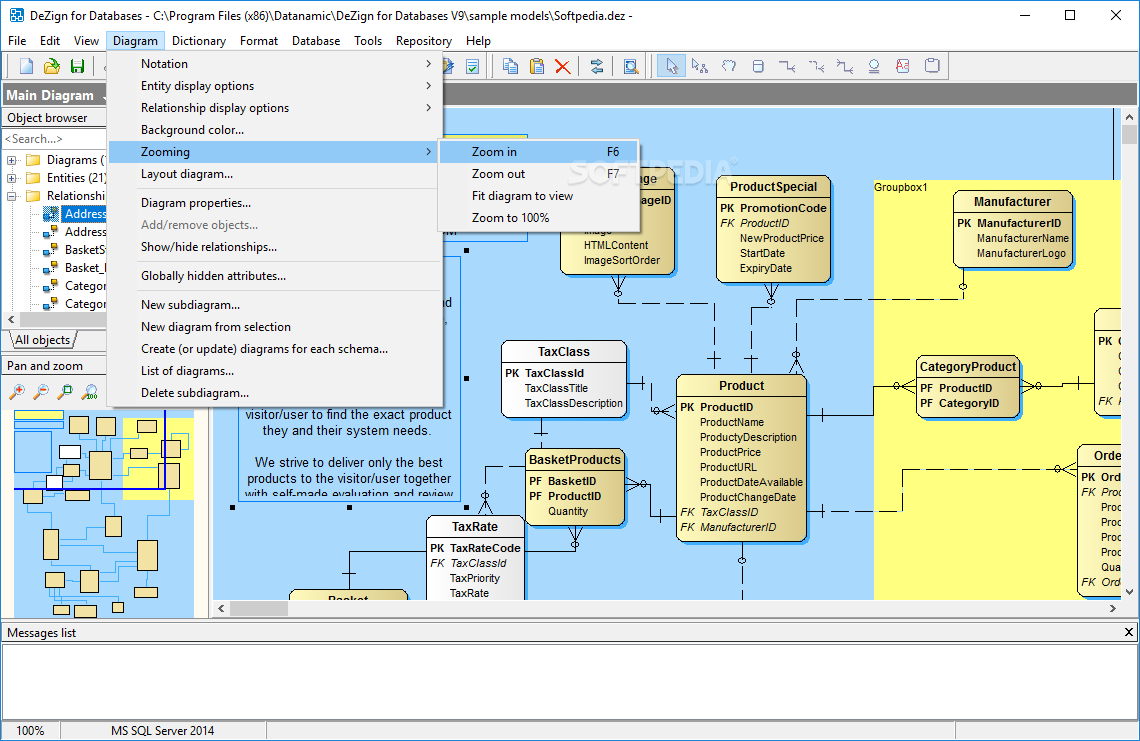Viewport: 1140px width, 741px height.
Task: Click the diagram horizontal scrollbar thumb
Action: pyautogui.click(x=259, y=608)
